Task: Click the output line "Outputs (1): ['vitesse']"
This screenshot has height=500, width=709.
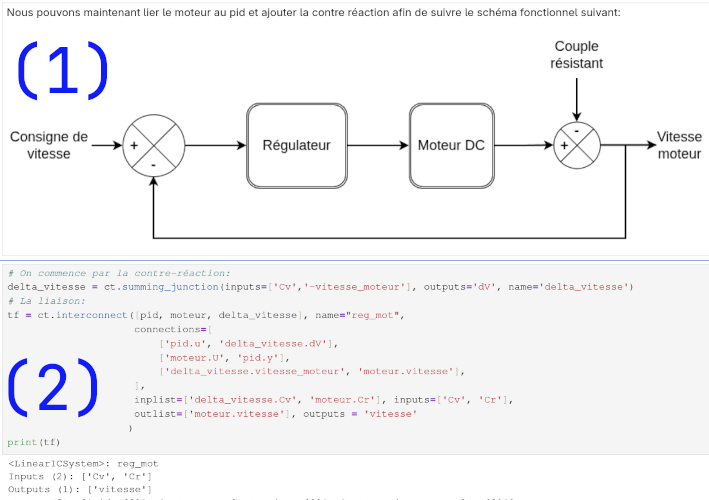Action: click(x=80, y=489)
